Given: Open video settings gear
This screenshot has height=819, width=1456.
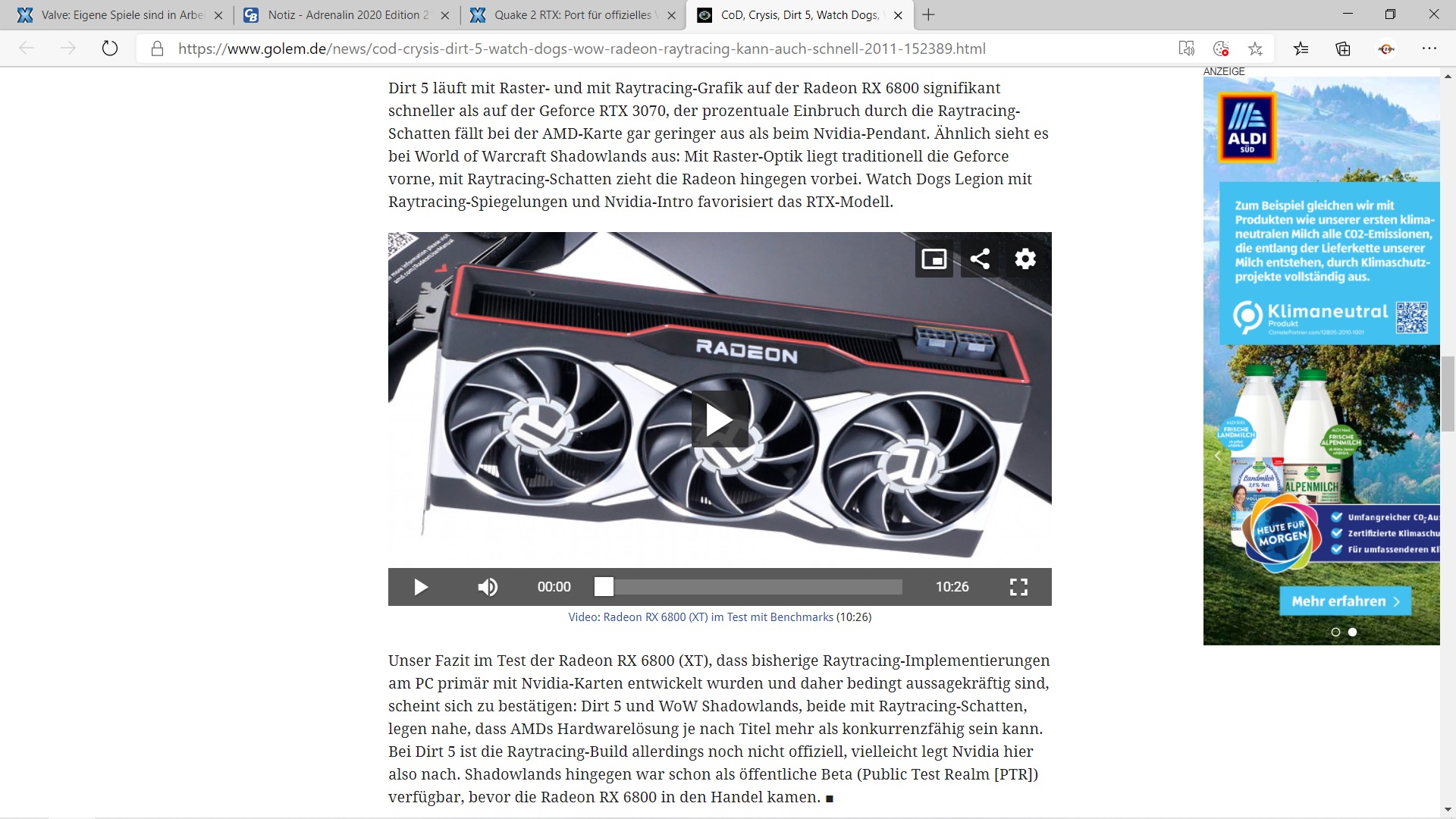Looking at the screenshot, I should [x=1025, y=259].
